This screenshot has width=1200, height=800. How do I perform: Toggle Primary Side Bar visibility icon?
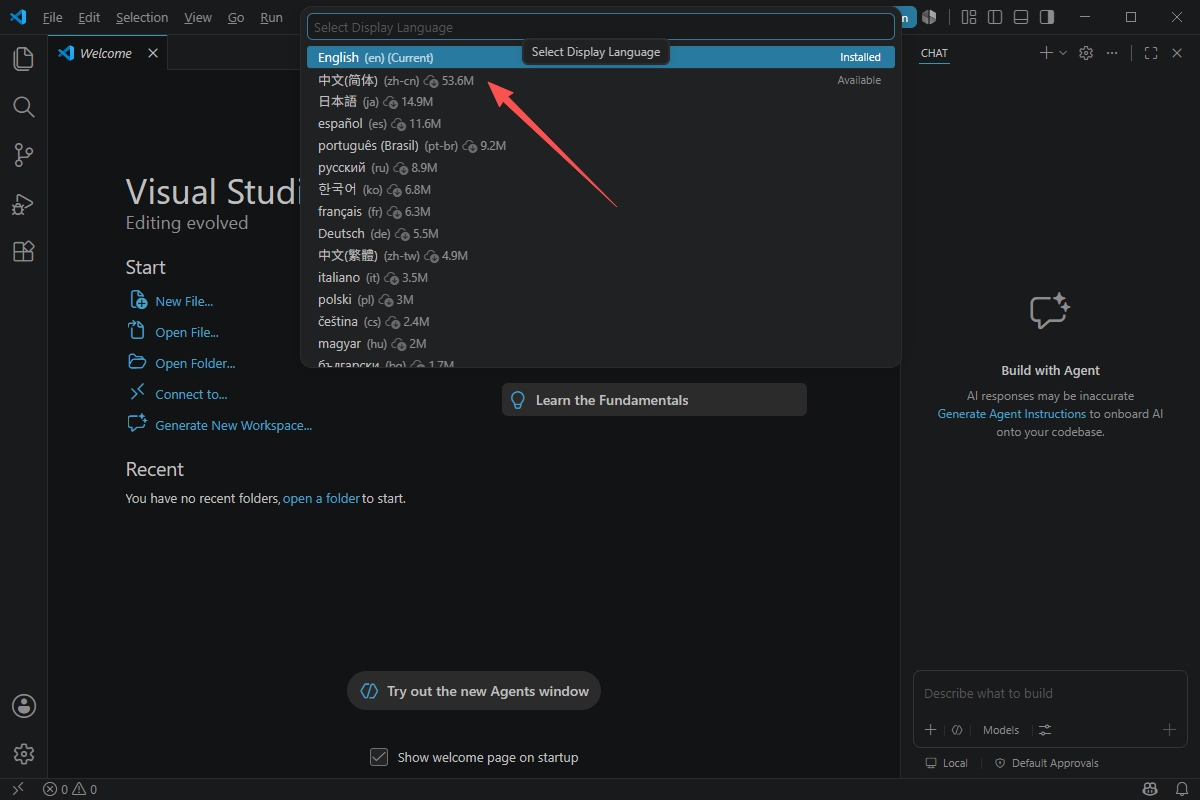click(995, 17)
